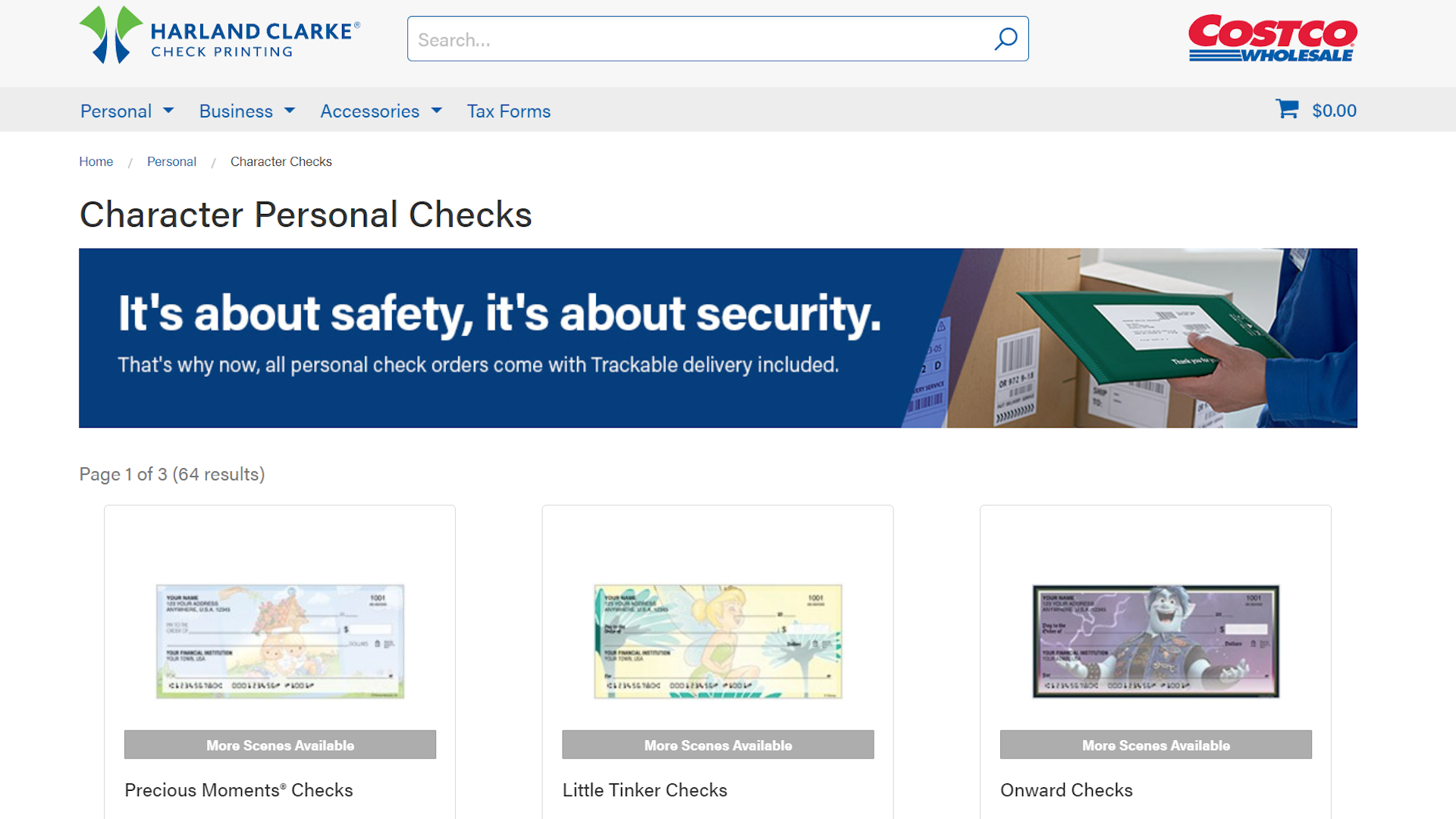Click the Costco Wholesale logo
1456x819 pixels.
tap(1272, 39)
